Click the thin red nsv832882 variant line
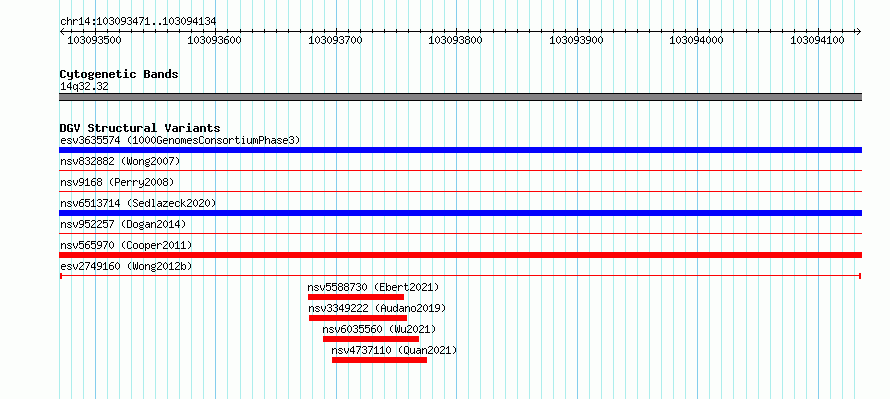890x399 pixels. [460, 170]
